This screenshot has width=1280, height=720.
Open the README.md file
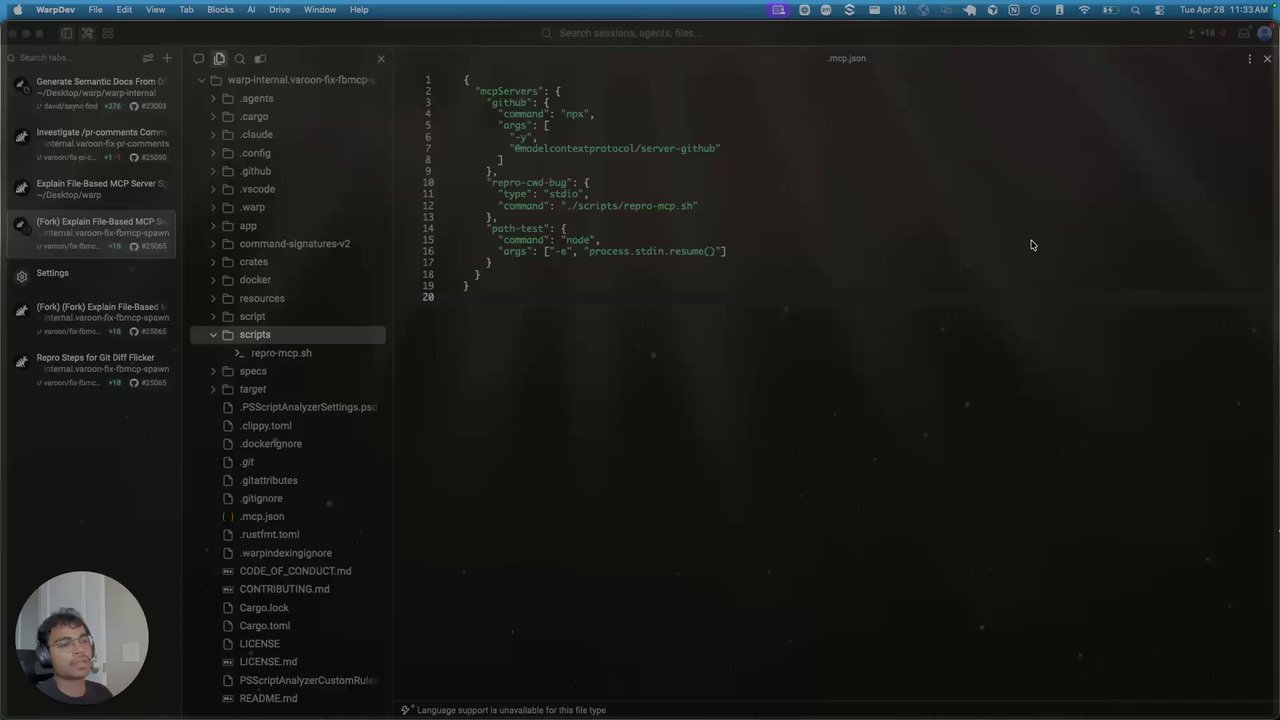click(288, 698)
